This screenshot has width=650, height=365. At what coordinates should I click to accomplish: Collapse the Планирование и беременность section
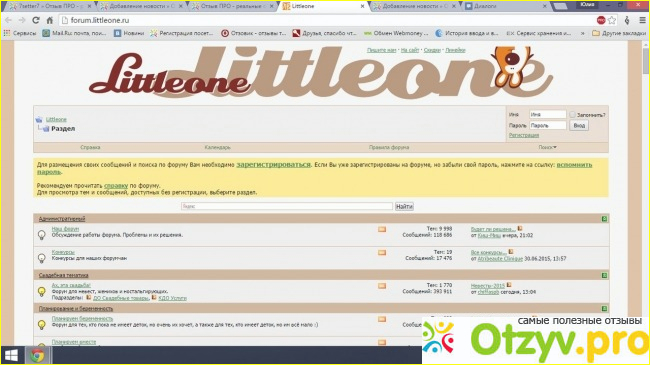click(x=604, y=309)
